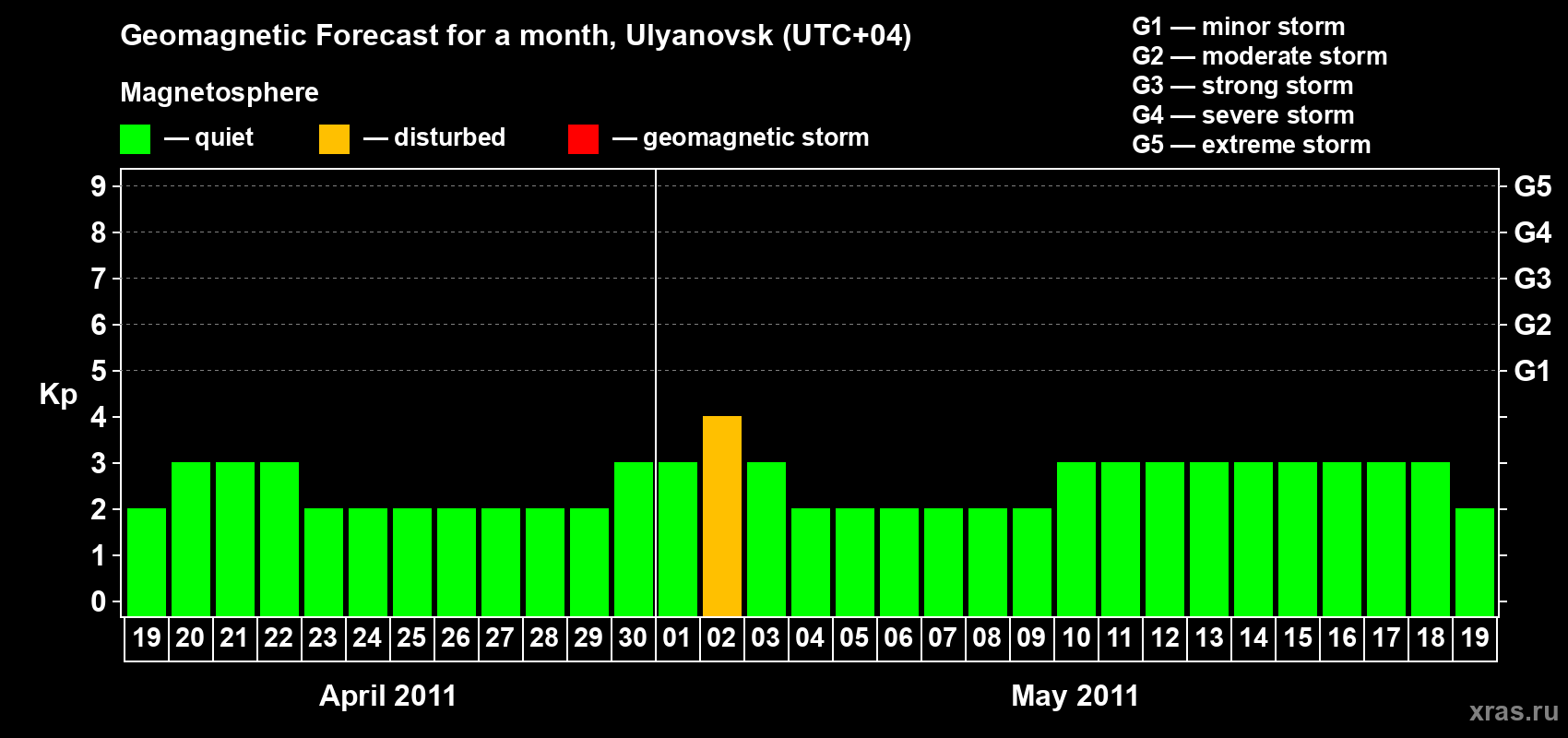The image size is (1568, 738).
Task: Click the G1 right-axis label
Action: 1533,371
